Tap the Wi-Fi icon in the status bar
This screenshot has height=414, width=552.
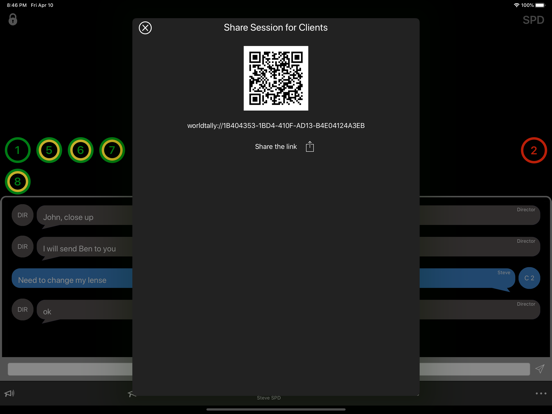click(x=517, y=5)
